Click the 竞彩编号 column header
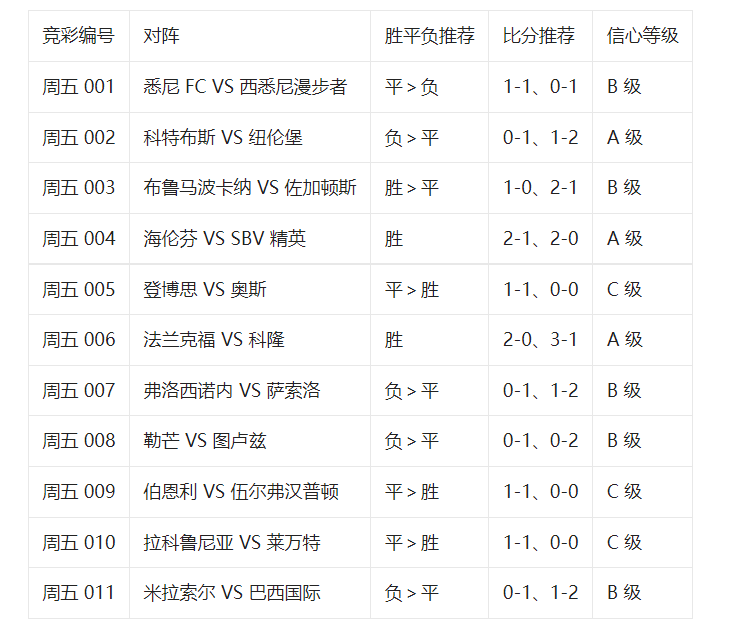The image size is (739, 644). tap(78, 36)
